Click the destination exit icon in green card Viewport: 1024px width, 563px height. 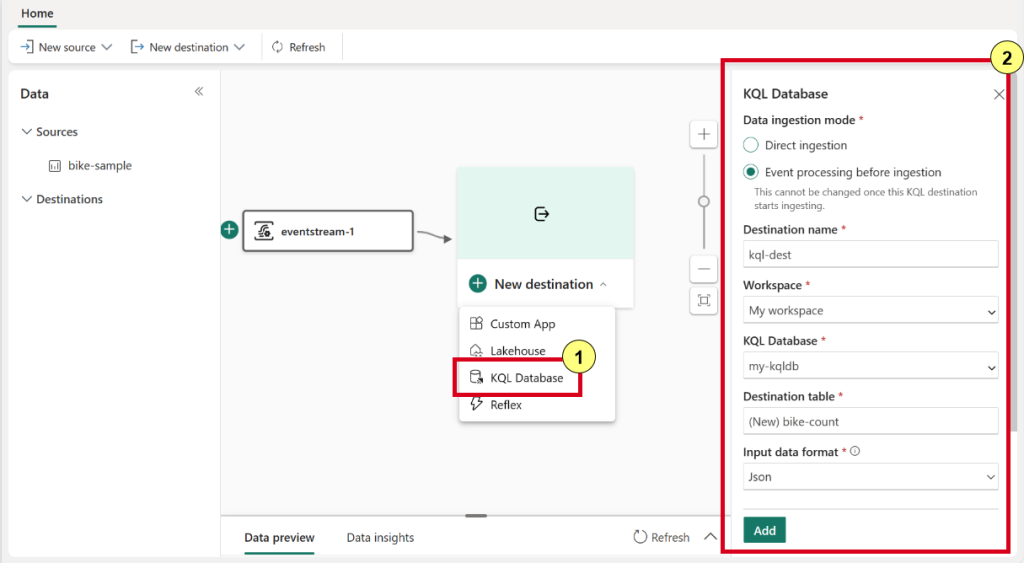(x=541, y=214)
